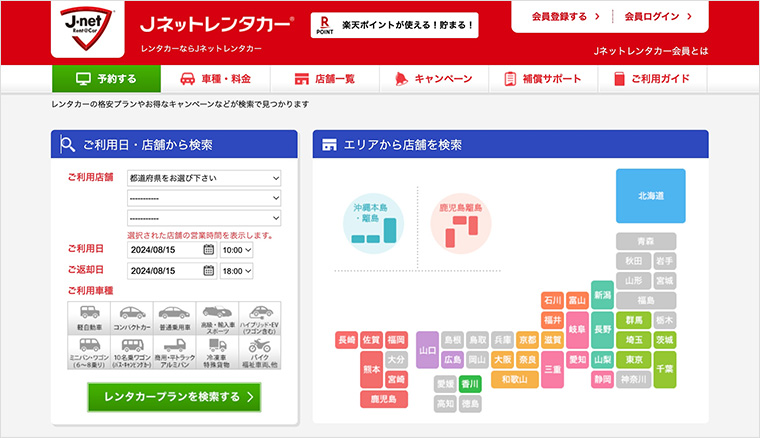This screenshot has width=760, height=438.
Task: Click the 鹿児島離島 area circle
Action: 461,223
